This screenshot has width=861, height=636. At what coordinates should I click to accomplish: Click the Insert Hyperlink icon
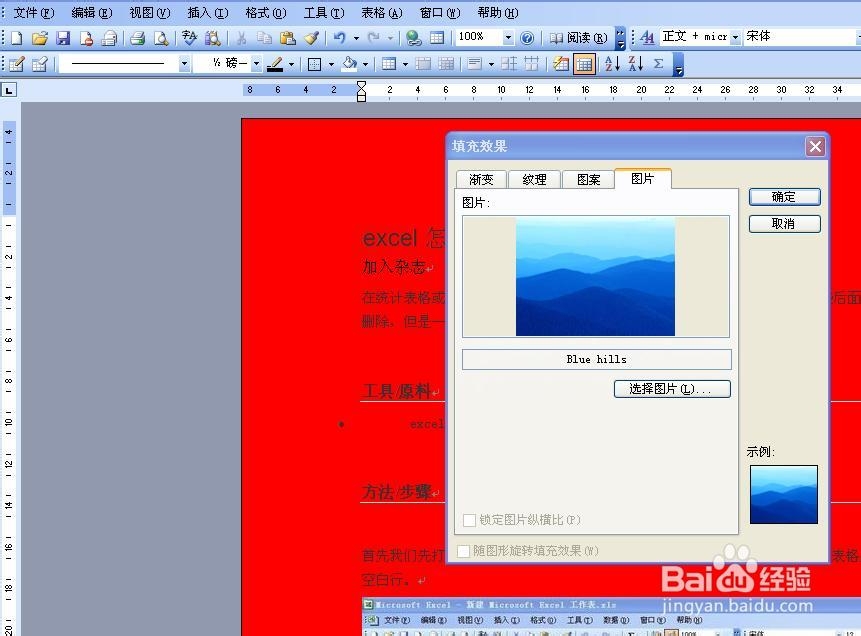[x=410, y=38]
